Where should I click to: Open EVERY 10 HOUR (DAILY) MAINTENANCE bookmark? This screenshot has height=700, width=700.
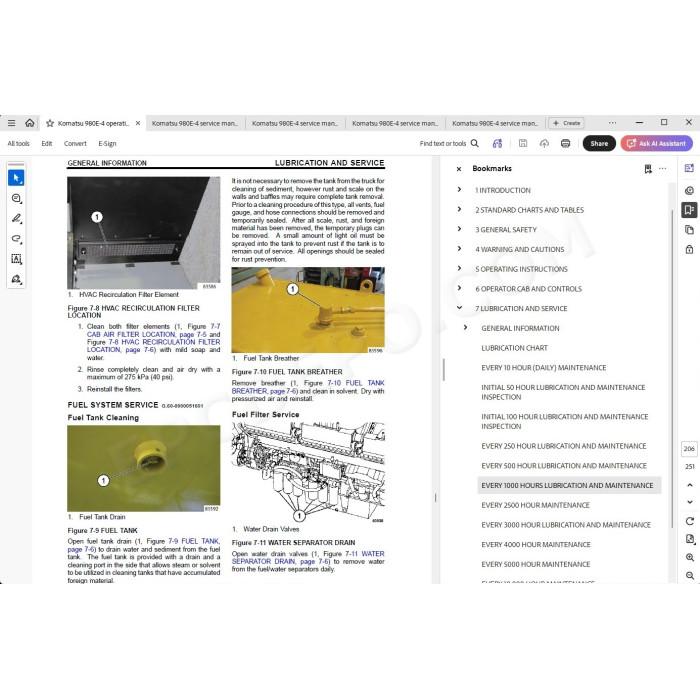(x=544, y=367)
